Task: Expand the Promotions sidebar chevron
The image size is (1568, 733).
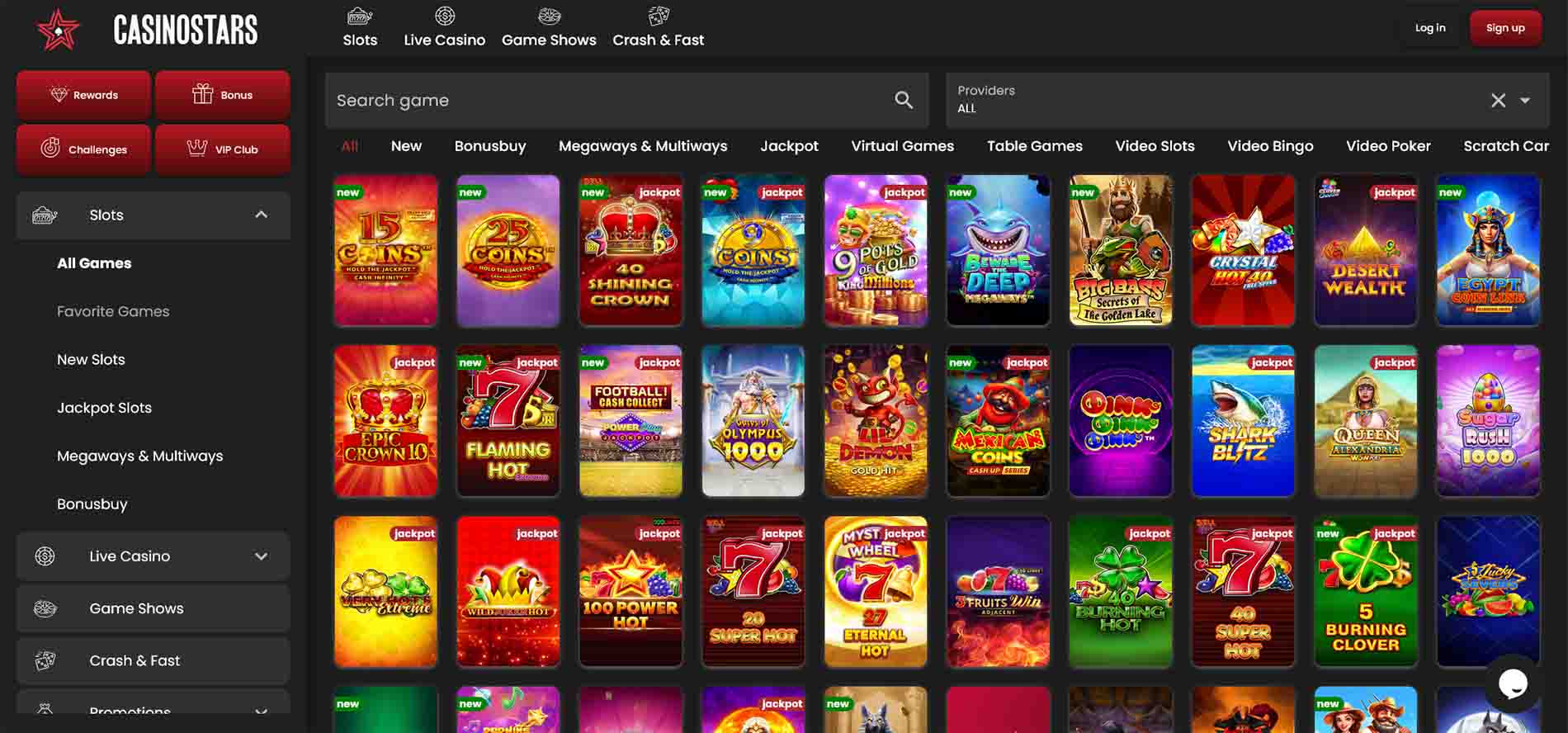Action: tap(262, 710)
